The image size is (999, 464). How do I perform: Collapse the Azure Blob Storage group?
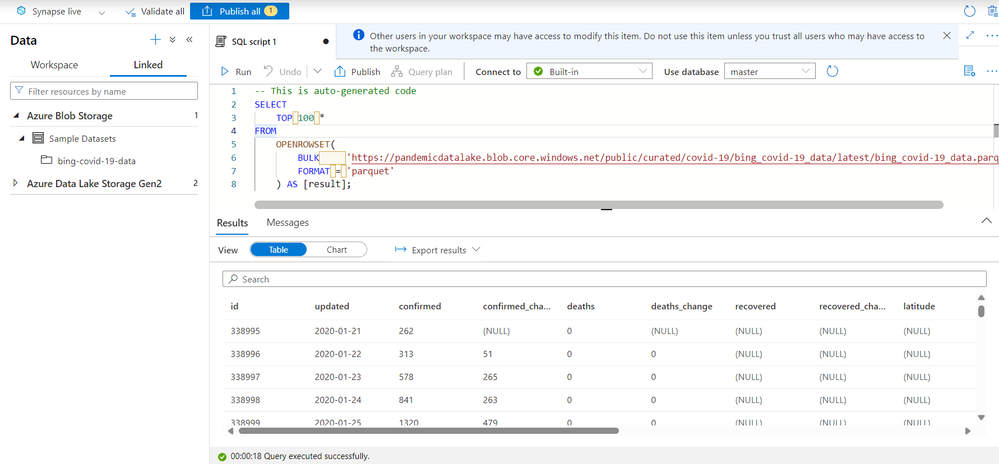point(17,116)
